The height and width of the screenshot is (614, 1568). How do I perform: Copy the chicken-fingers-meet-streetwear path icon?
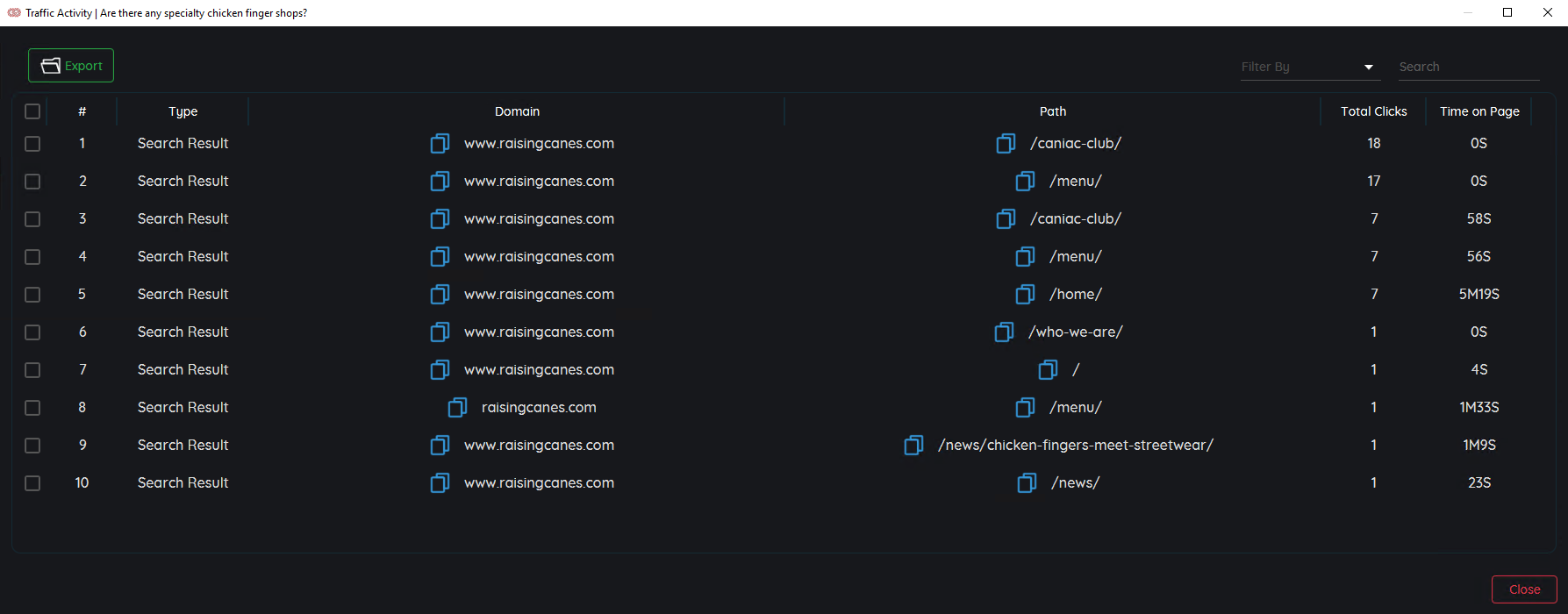click(x=913, y=445)
